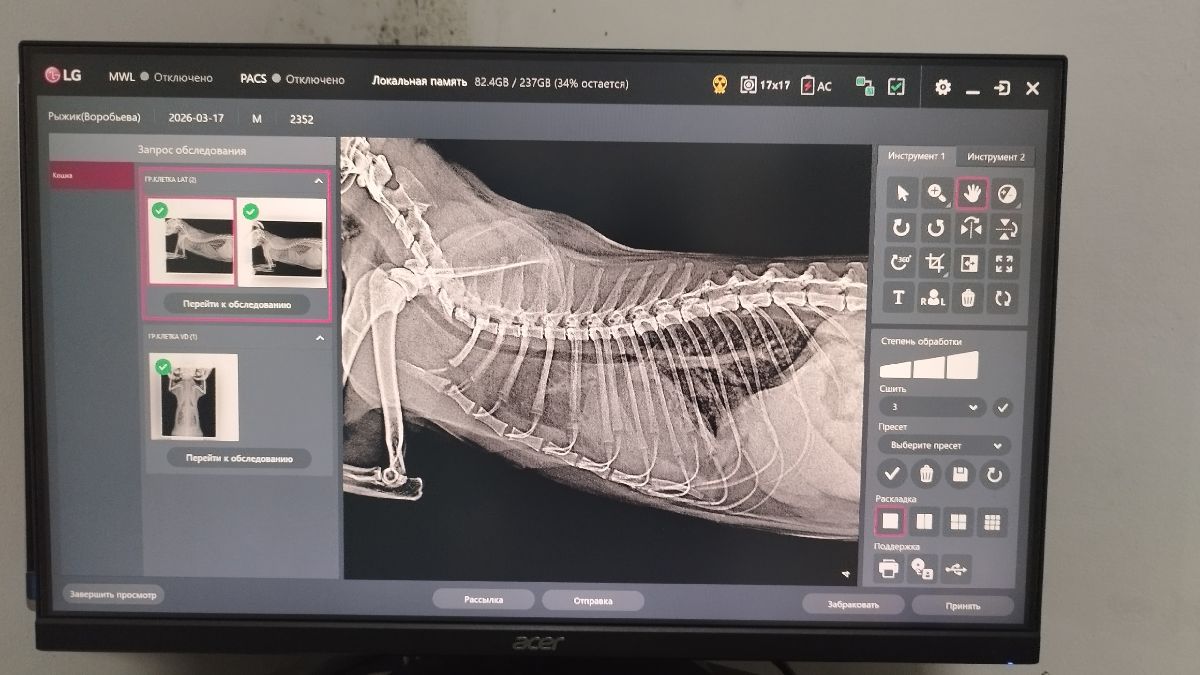Select the arrow pointer tool
1200x675 pixels.
coord(902,193)
